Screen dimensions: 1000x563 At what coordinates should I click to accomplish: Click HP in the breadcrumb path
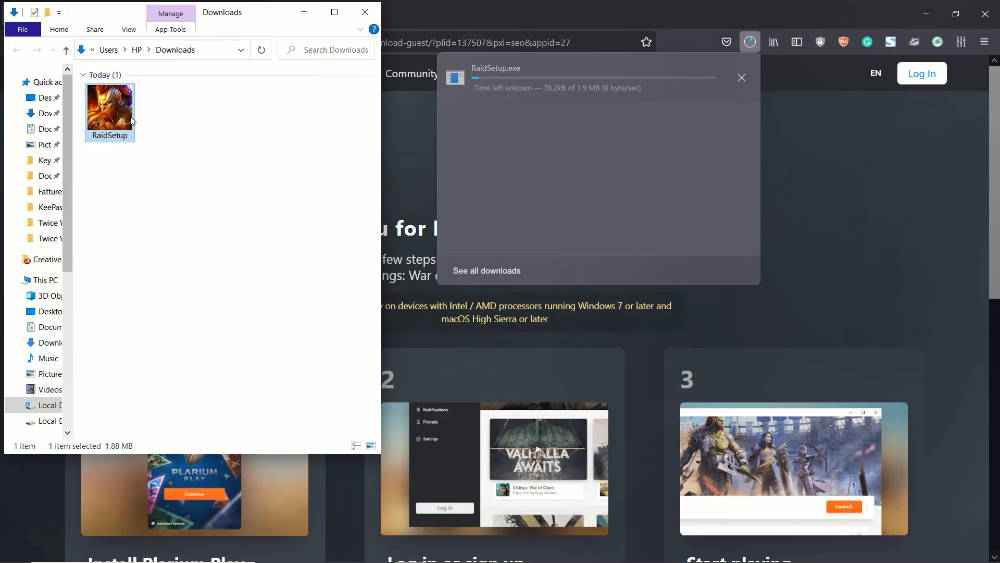click(136, 50)
